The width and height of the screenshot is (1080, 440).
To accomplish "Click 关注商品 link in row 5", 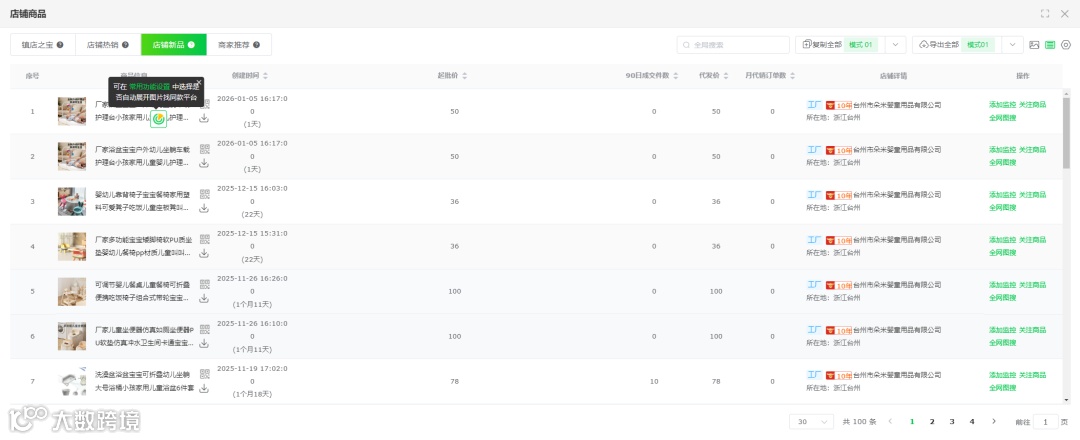I will click(x=1032, y=284).
